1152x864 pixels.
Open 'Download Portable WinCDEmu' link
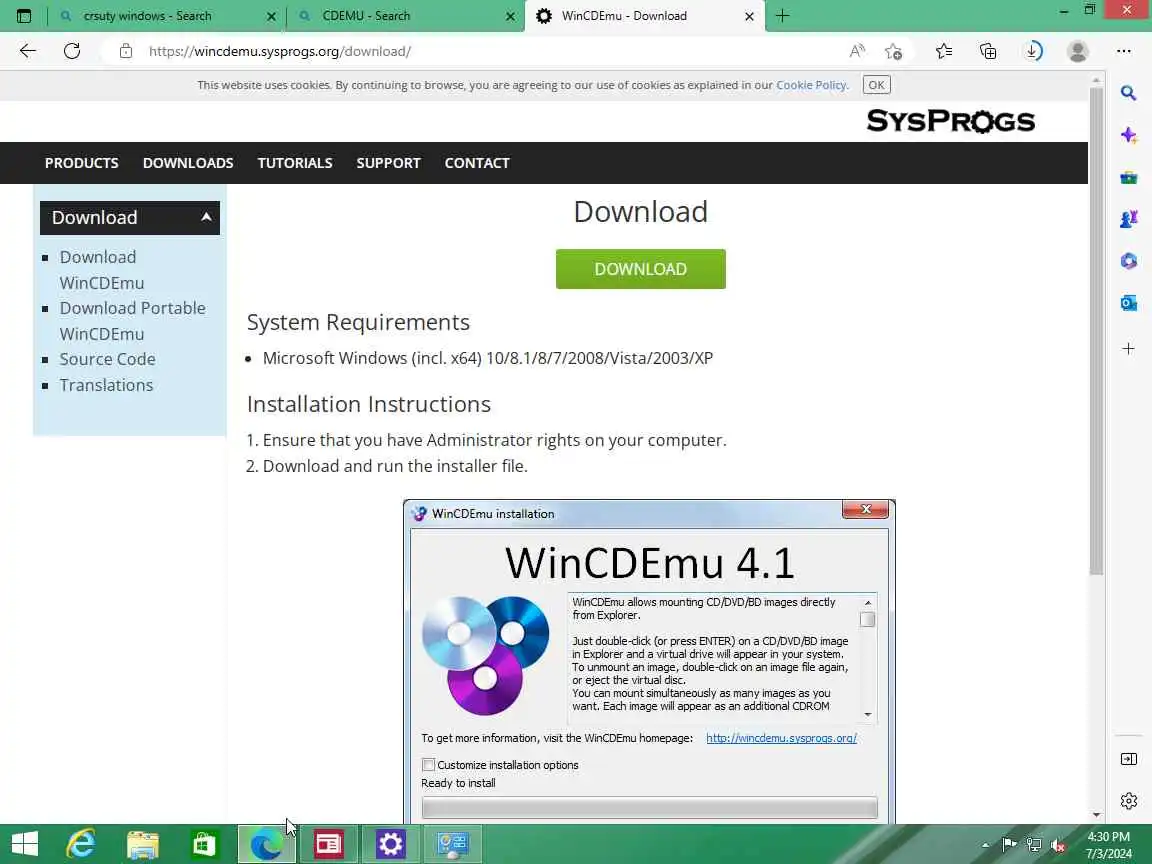pyautogui.click(x=132, y=321)
